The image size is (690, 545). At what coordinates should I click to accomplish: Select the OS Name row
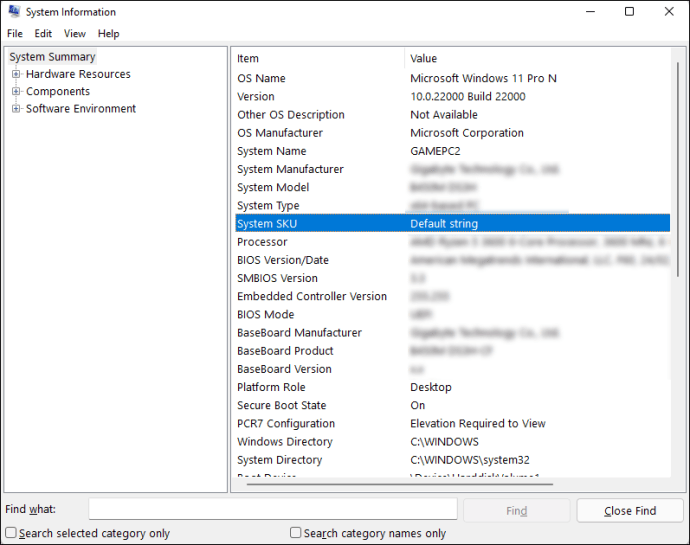[x=261, y=78]
